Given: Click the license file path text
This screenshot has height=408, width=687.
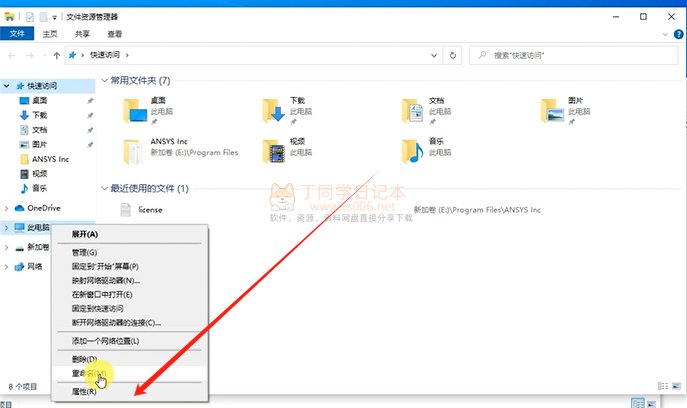Looking at the screenshot, I should 477,210.
